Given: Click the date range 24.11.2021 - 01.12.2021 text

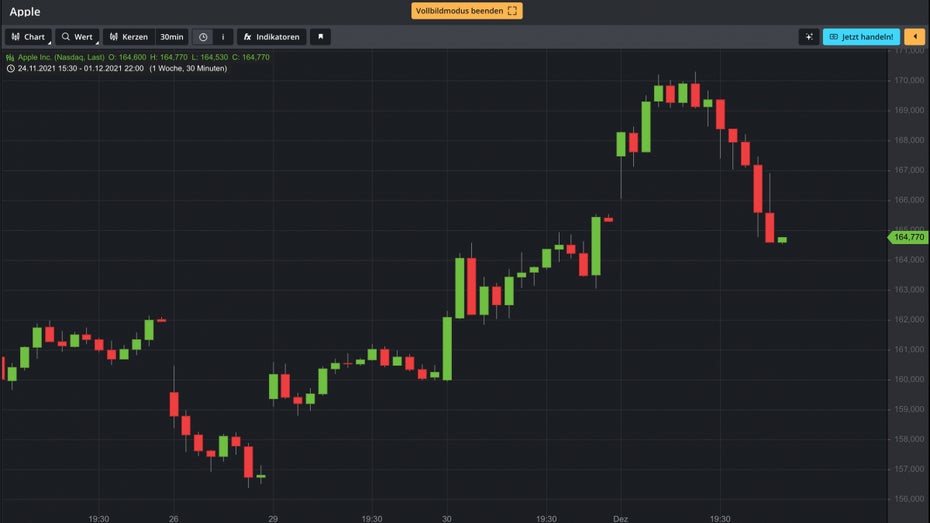Looking at the screenshot, I should click(80, 68).
